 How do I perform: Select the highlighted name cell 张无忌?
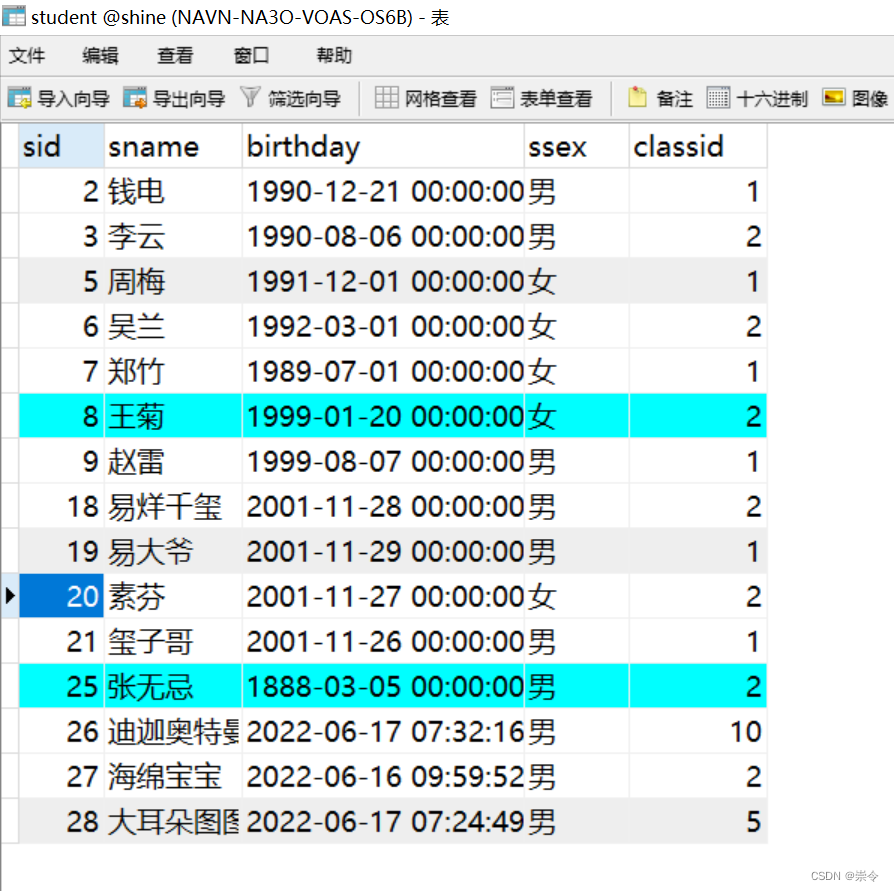coord(173,686)
